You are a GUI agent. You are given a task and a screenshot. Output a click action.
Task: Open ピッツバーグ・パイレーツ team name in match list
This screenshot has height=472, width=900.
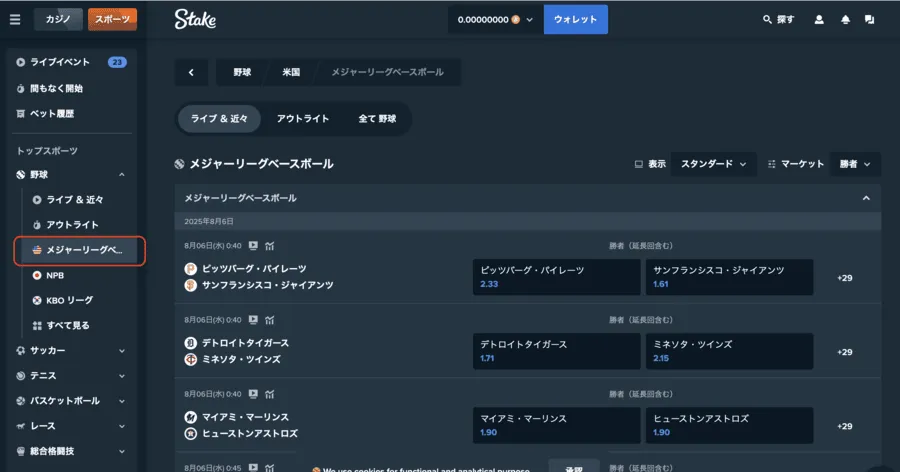click(x=254, y=269)
